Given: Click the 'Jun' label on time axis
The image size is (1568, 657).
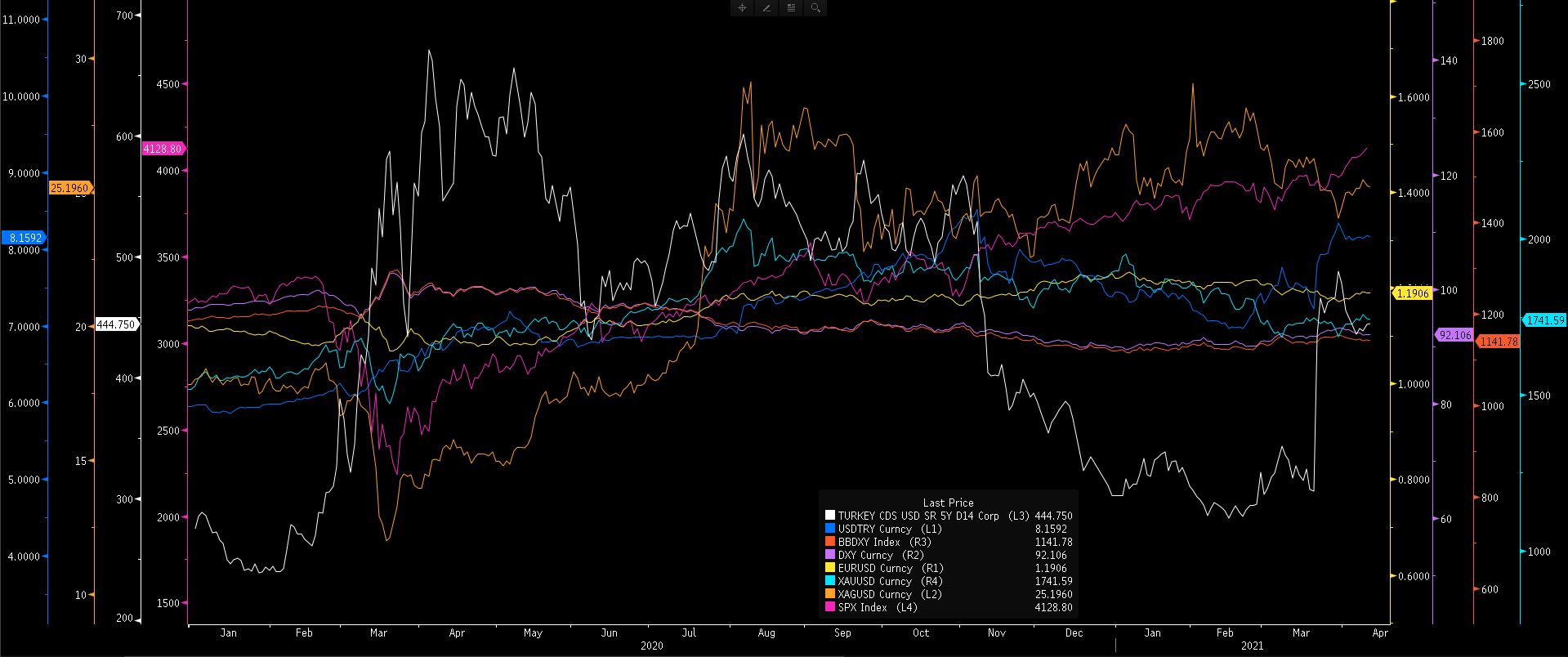Looking at the screenshot, I should (x=609, y=632).
